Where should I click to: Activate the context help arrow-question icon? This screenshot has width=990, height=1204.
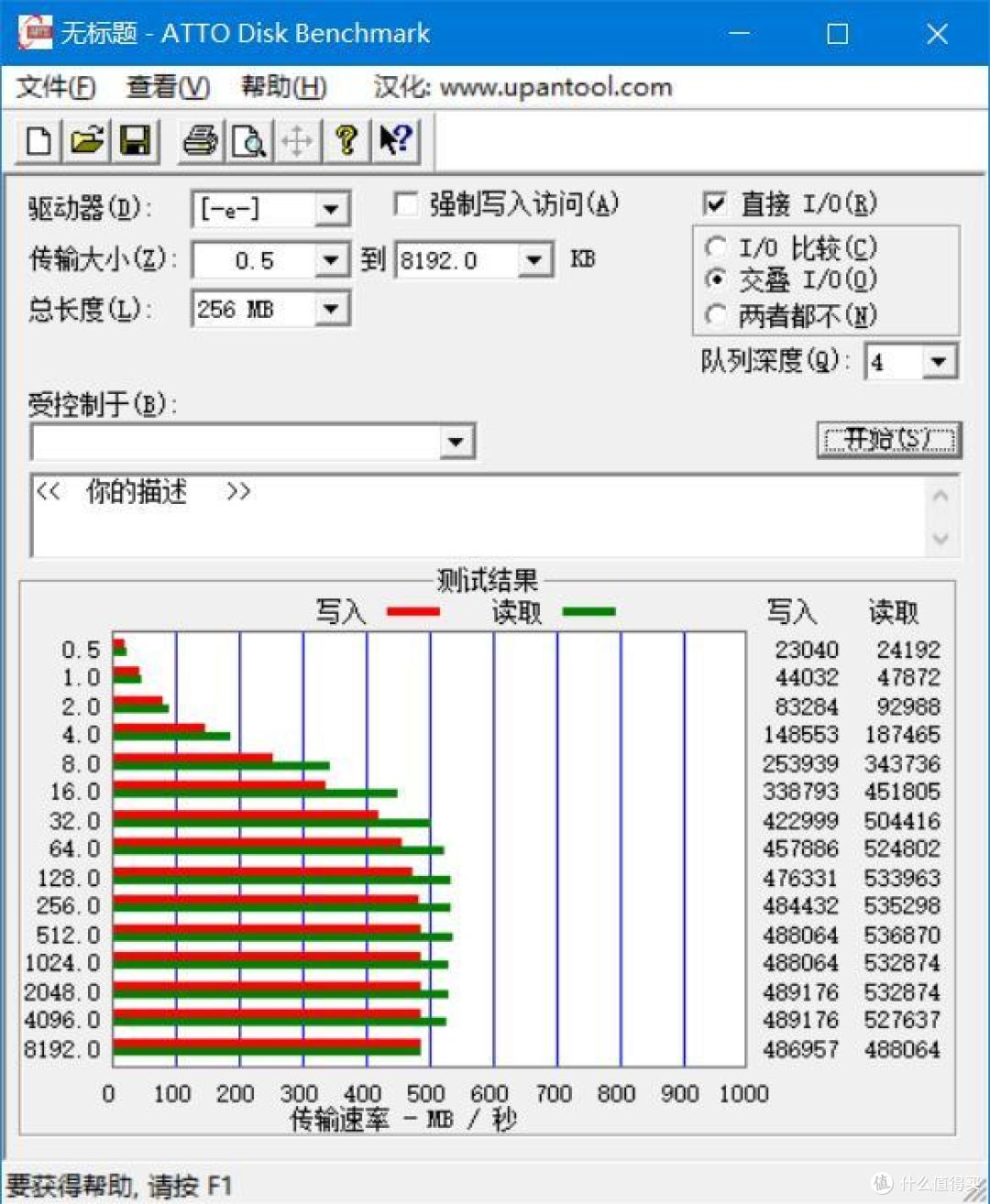coord(395,141)
